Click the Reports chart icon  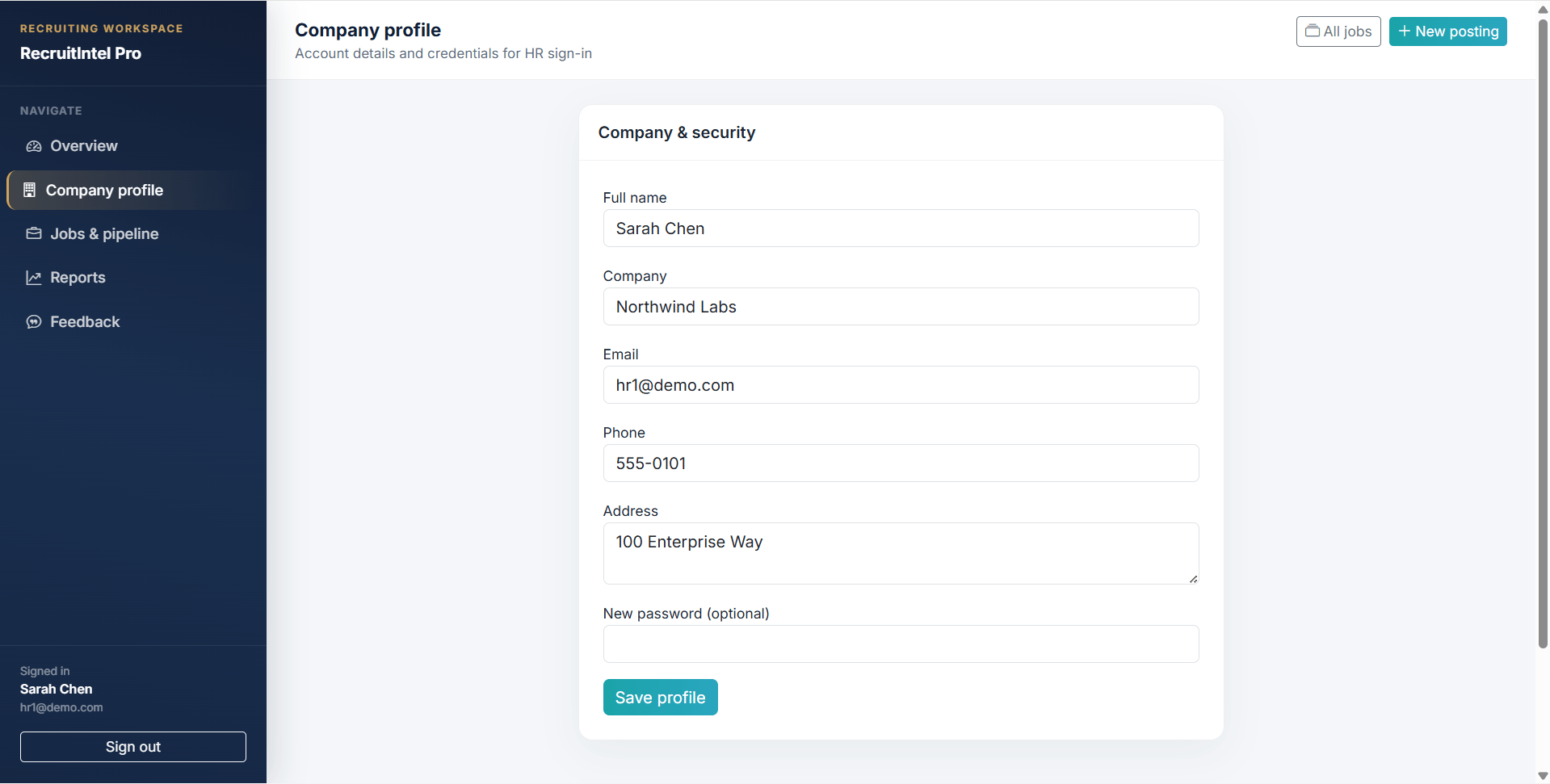pos(34,278)
